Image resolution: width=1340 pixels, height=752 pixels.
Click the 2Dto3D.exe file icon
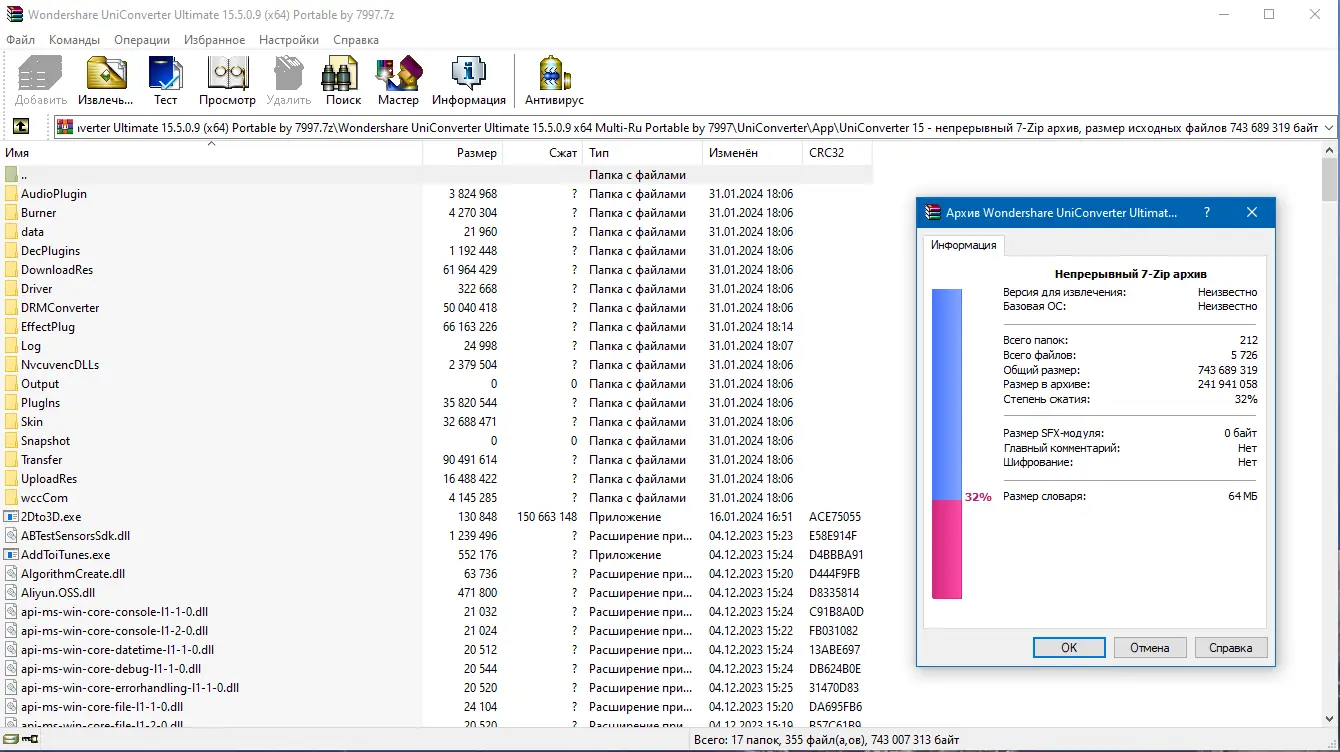pyautogui.click(x=11, y=517)
